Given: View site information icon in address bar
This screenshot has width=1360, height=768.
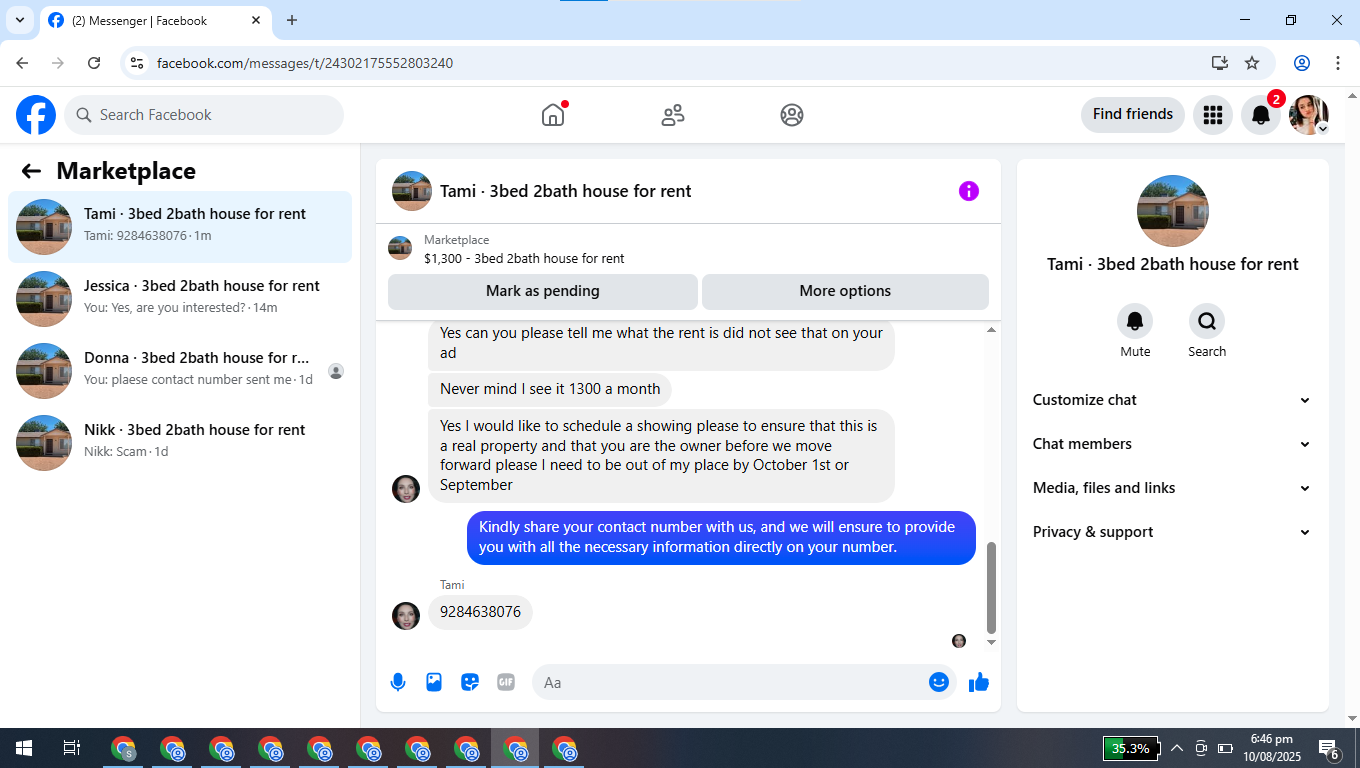Looking at the screenshot, I should pyautogui.click(x=138, y=63).
